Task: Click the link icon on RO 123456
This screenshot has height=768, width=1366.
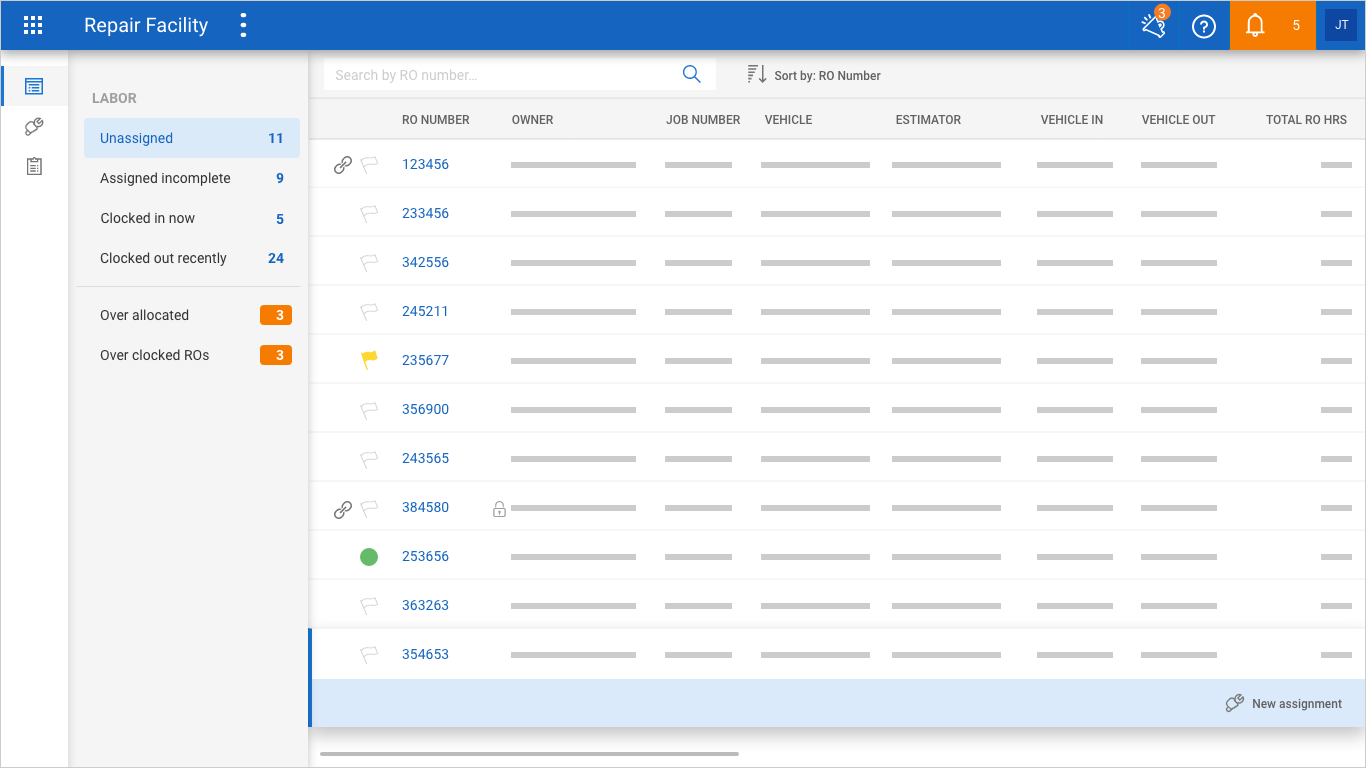Action: click(342, 165)
